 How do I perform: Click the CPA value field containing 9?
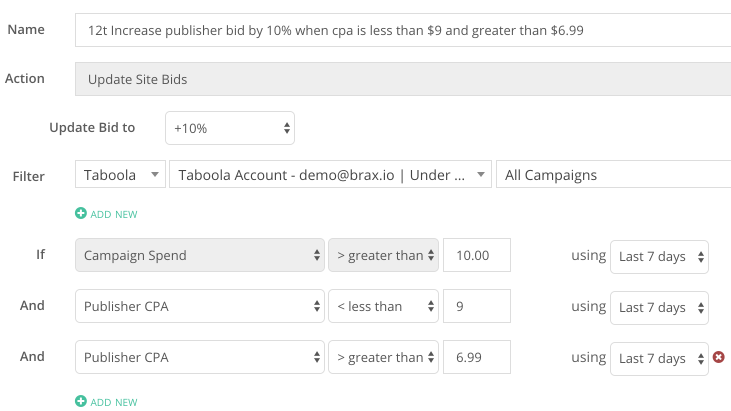click(x=477, y=306)
